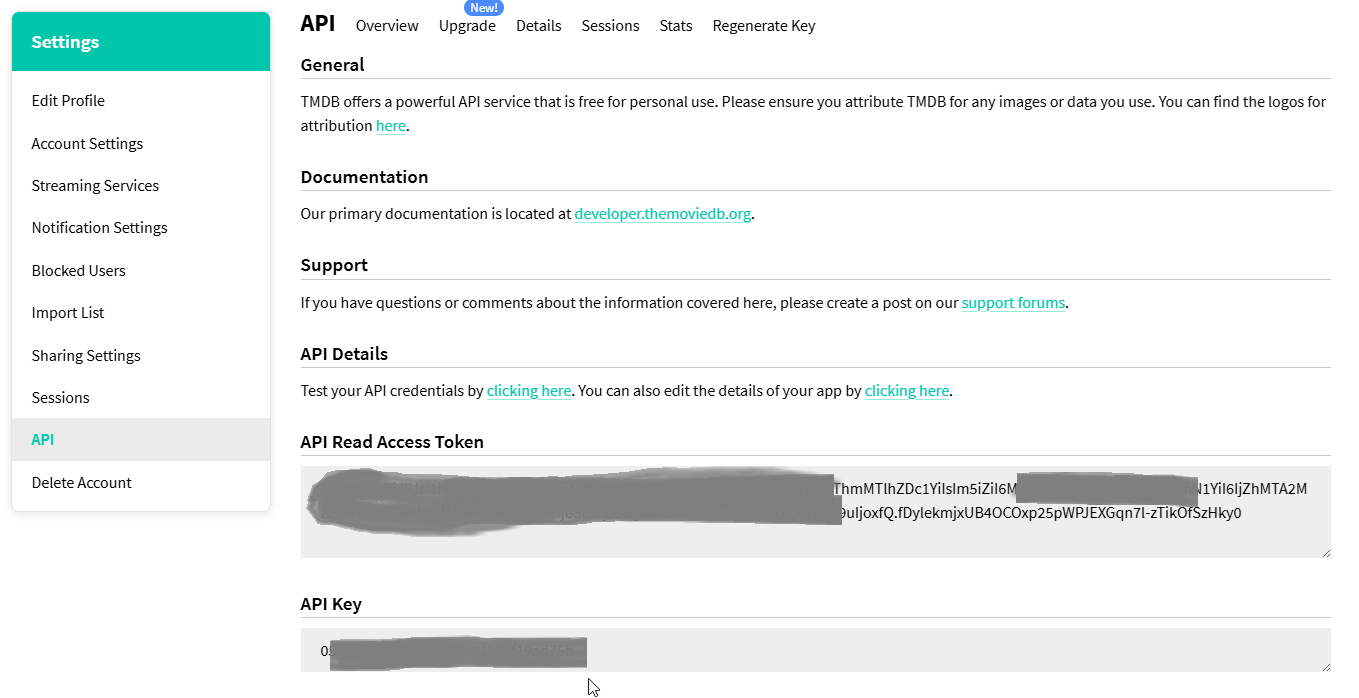Grab the token field resize handle
1359x698 pixels.
click(1325, 552)
